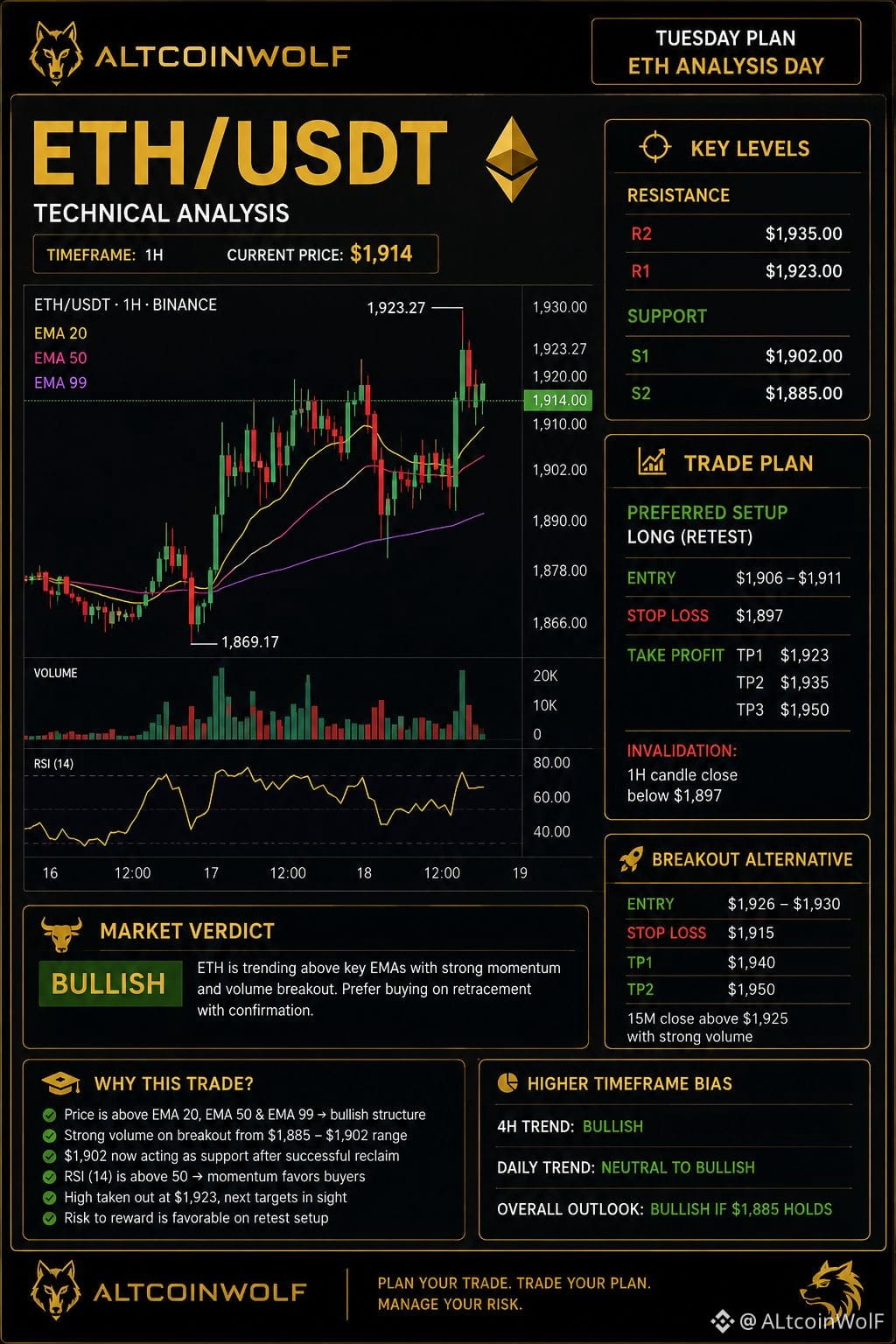Viewport: 896px width, 1344px height.
Task: Click the crosshair icon beside KEY LEVELS
Action: coord(654,147)
